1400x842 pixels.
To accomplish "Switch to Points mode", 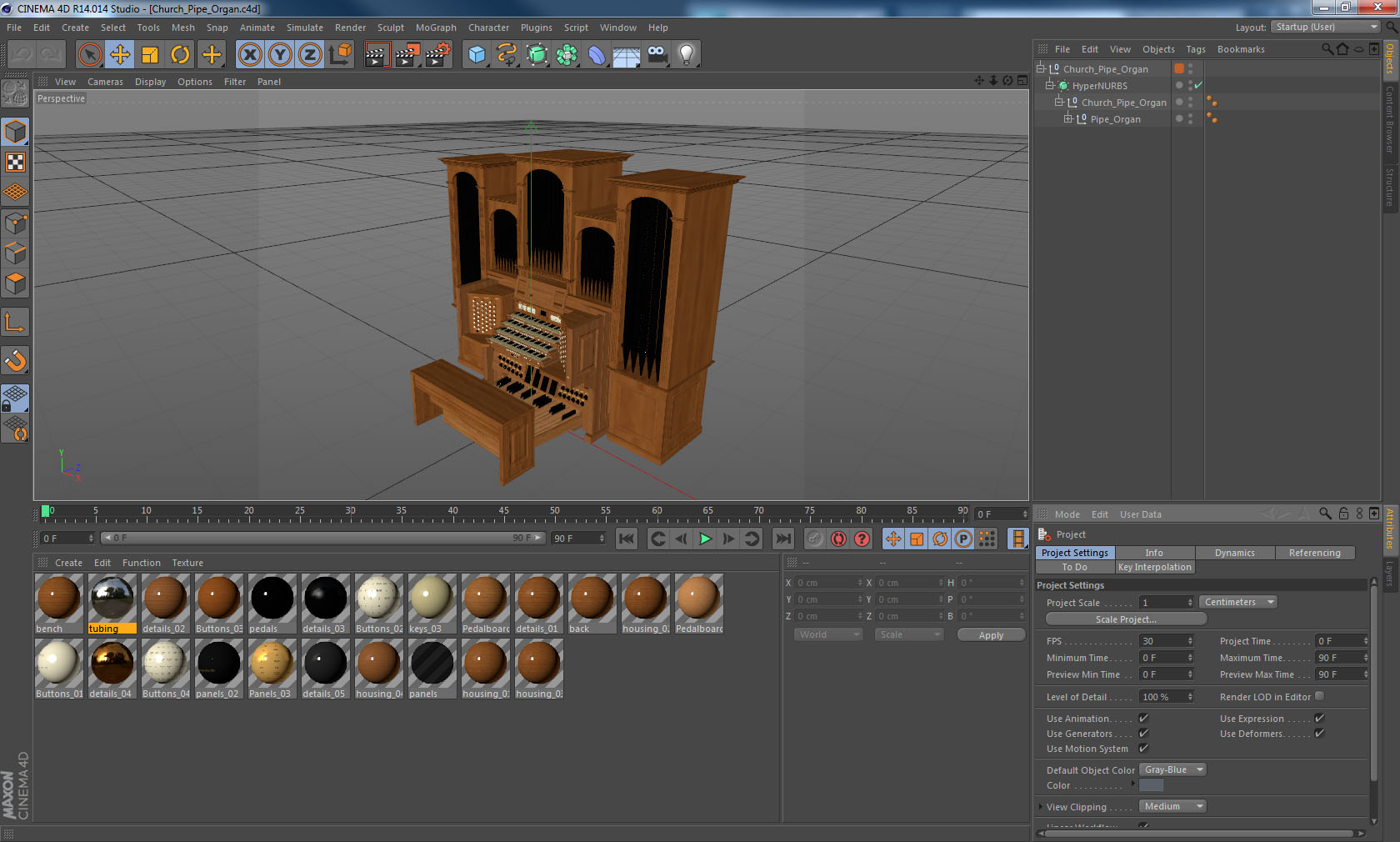I will coord(15,223).
